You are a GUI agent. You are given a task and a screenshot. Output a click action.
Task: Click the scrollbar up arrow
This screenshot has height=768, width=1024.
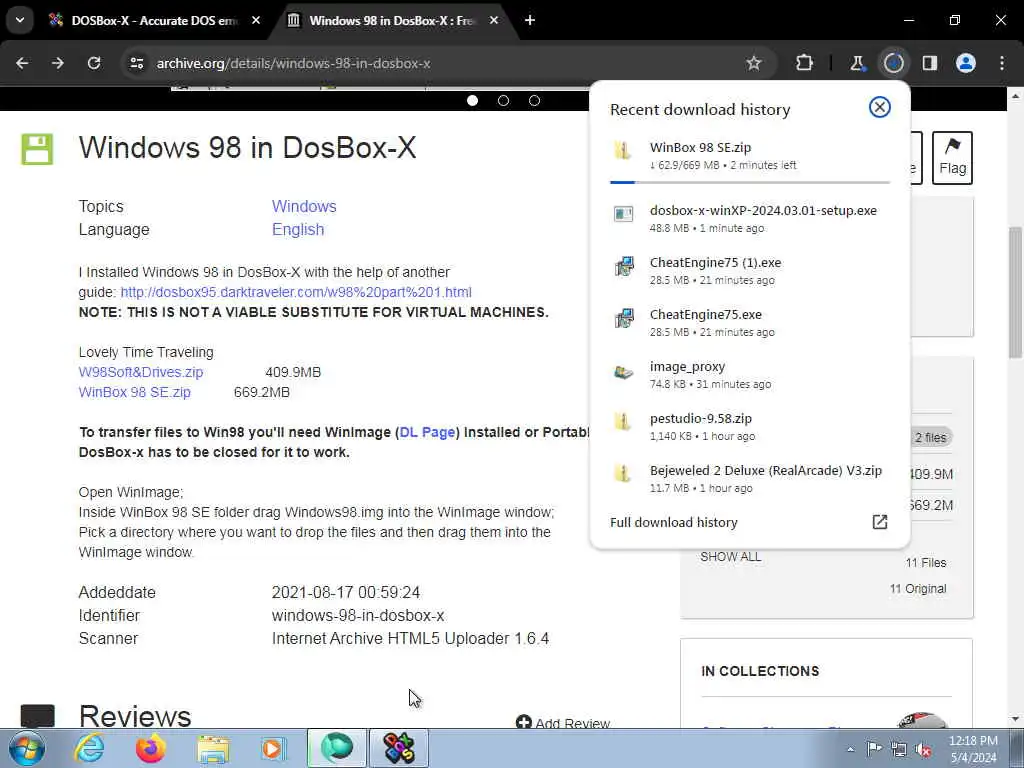coord(1016,96)
